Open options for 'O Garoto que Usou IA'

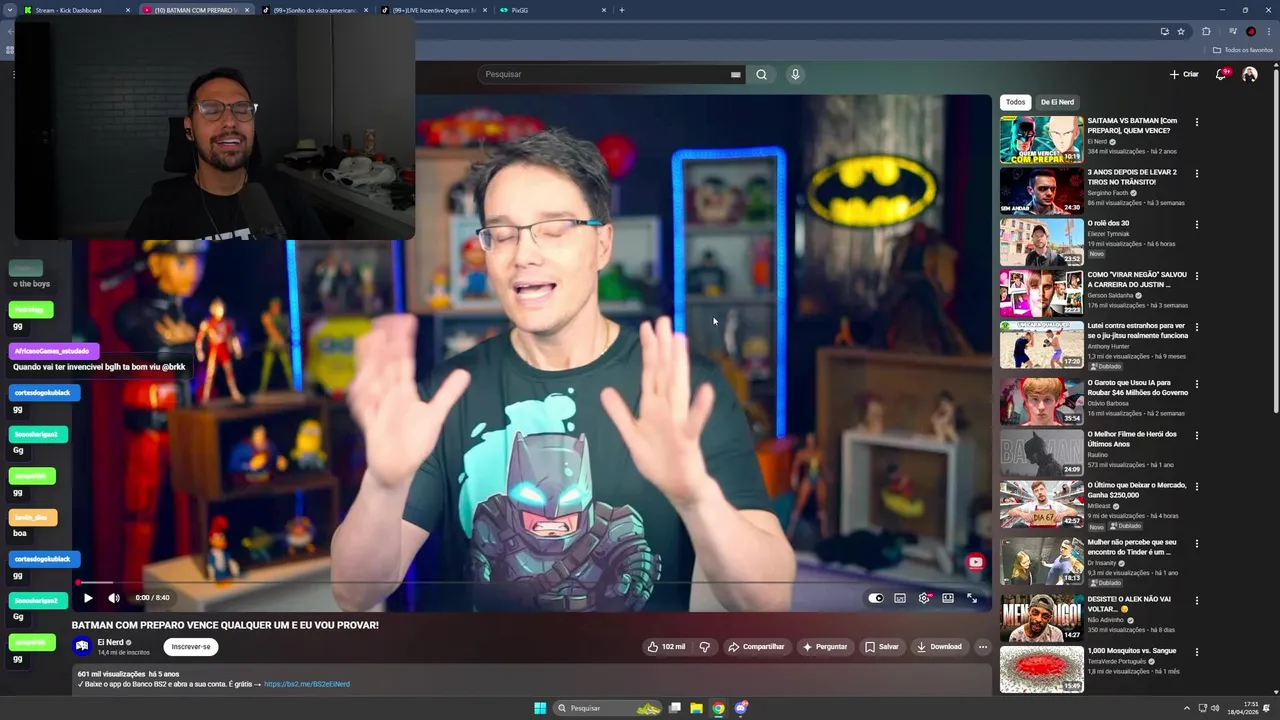(1197, 383)
